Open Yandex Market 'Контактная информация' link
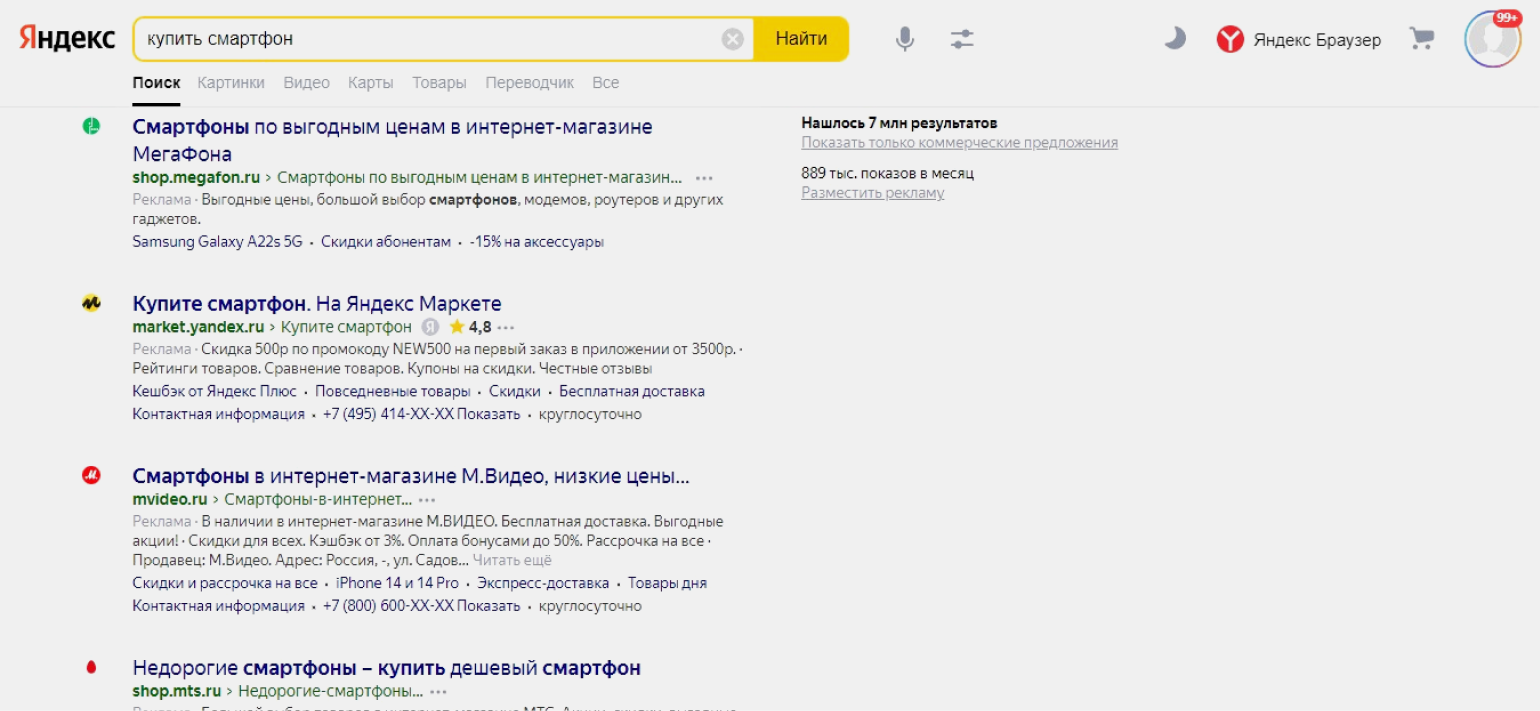Screen dimensions: 1540x711 tap(218, 414)
